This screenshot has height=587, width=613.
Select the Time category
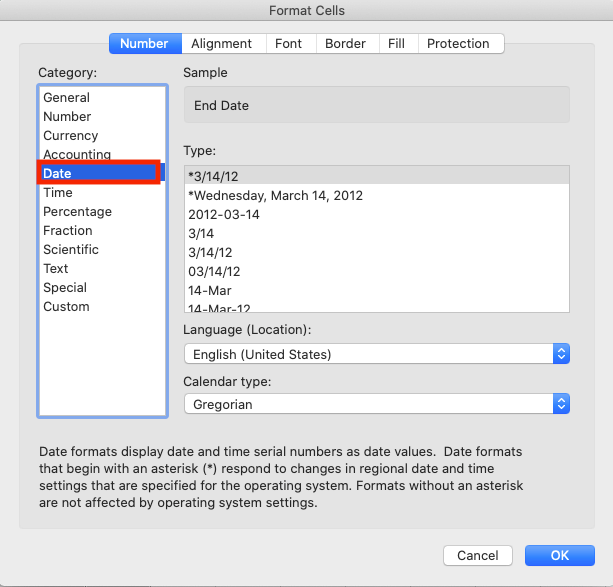(x=58, y=193)
